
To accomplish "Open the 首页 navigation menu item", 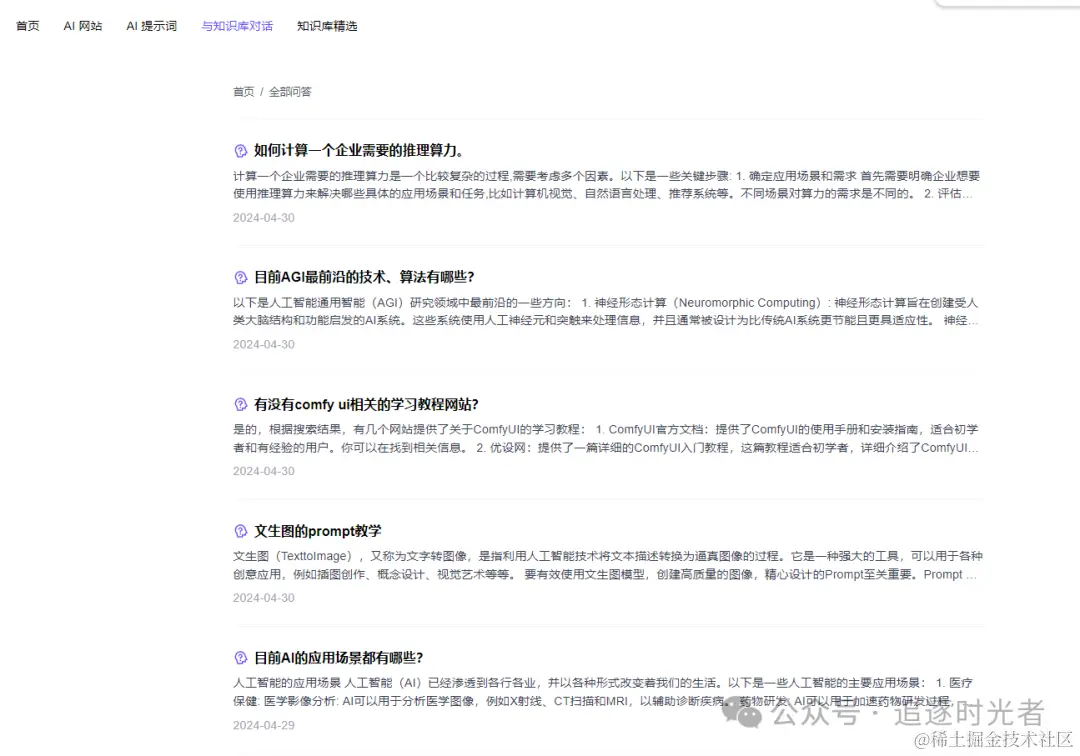I will 27,26.
